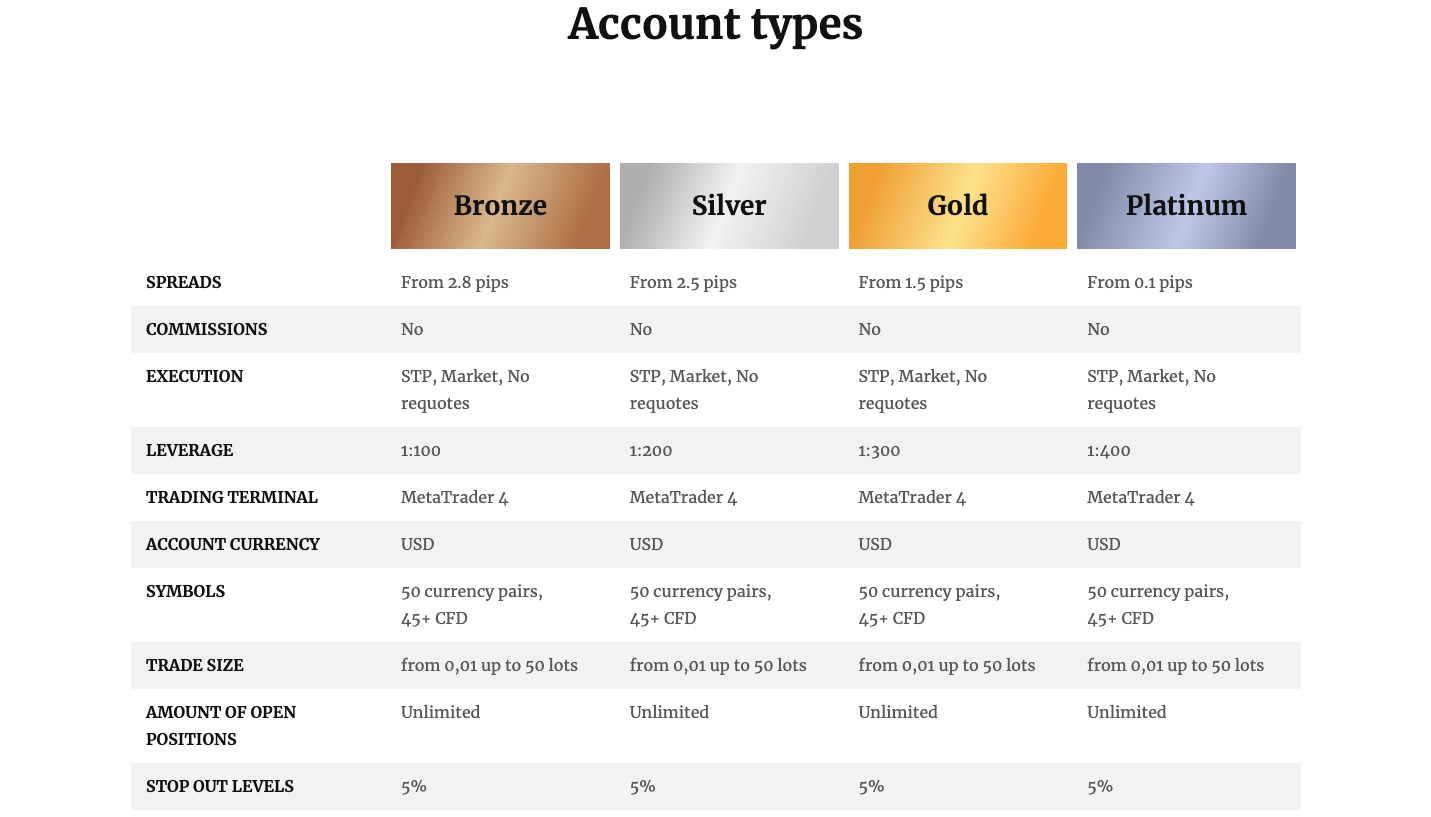Click the SPREADS row label
Image resolution: width=1431 pixels, height=817 pixels.
click(184, 282)
